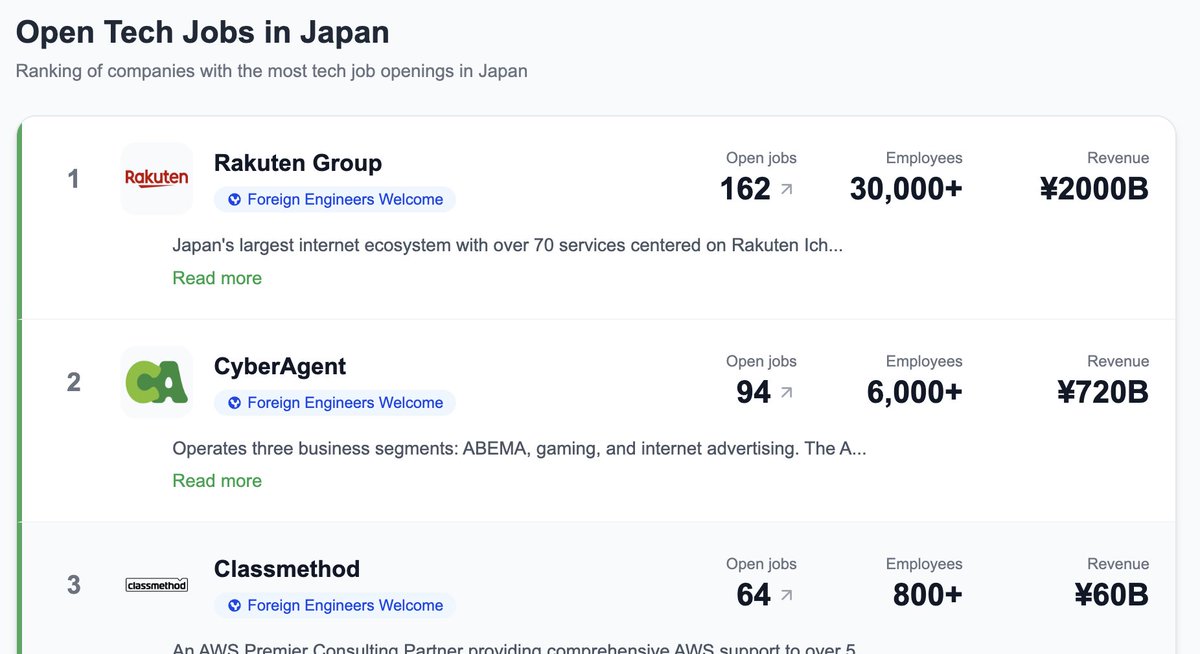The height and width of the screenshot is (654, 1200).
Task: Open the Classmethod logo thumbnail
Action: [x=157, y=584]
